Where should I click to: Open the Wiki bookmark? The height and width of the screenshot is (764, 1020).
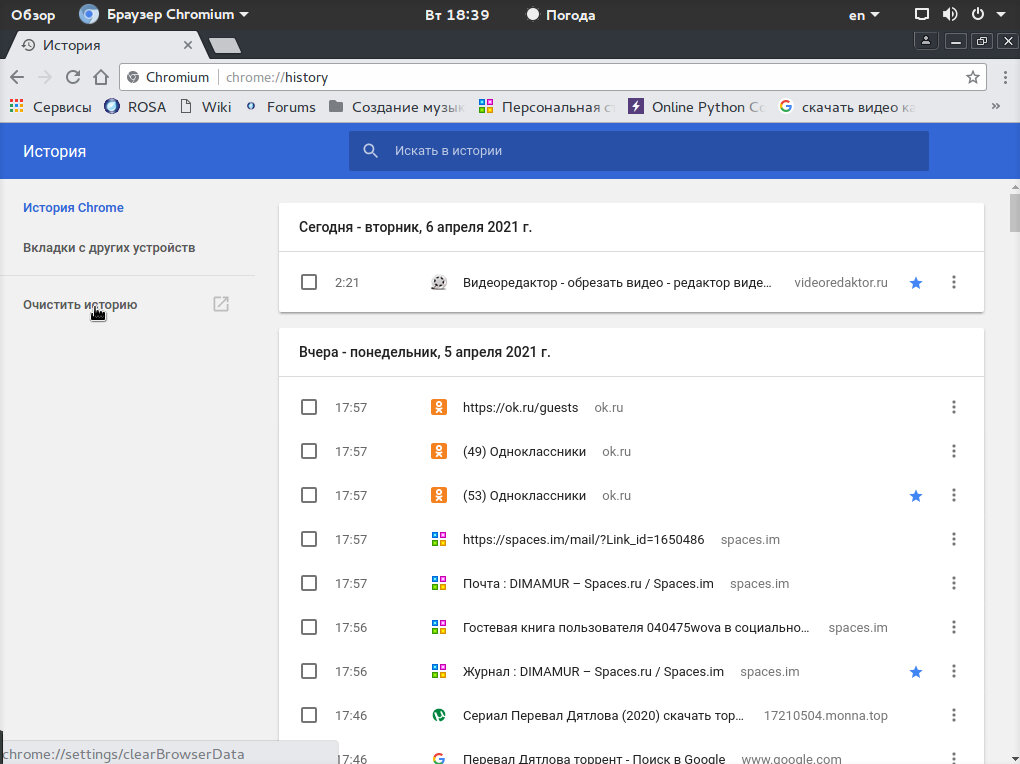(x=206, y=107)
